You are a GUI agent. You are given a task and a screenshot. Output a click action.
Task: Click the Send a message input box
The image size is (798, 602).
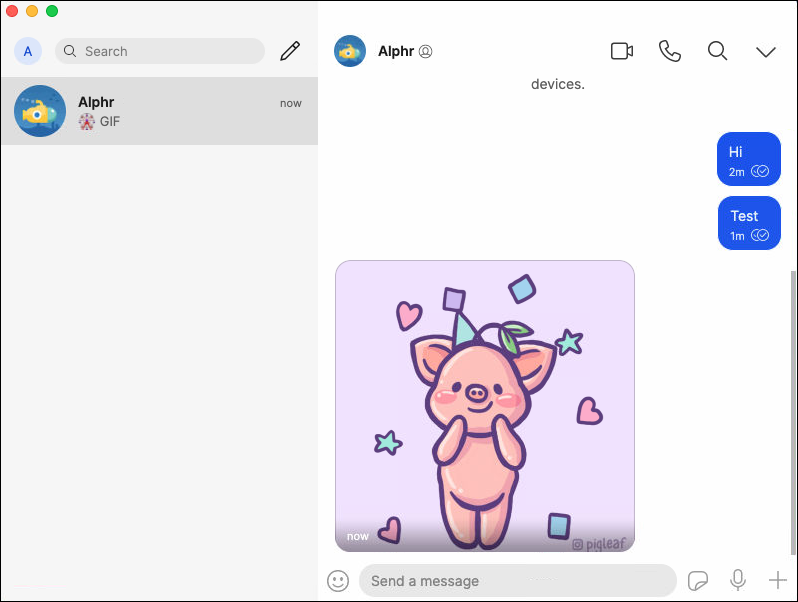(x=518, y=581)
